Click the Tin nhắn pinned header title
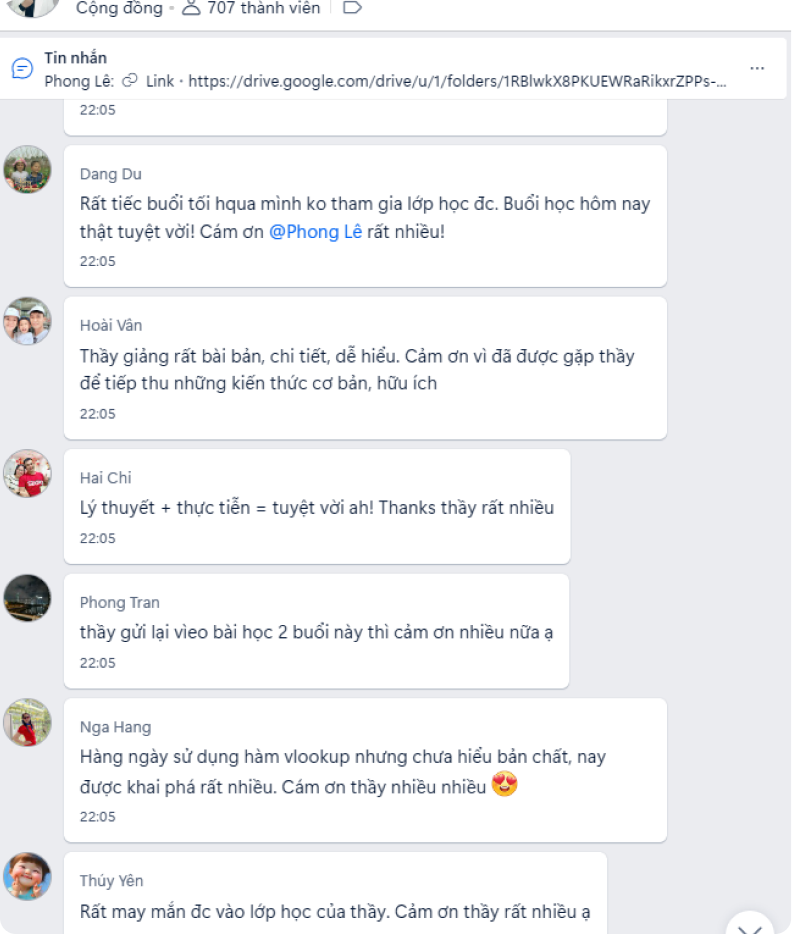 [x=76, y=58]
